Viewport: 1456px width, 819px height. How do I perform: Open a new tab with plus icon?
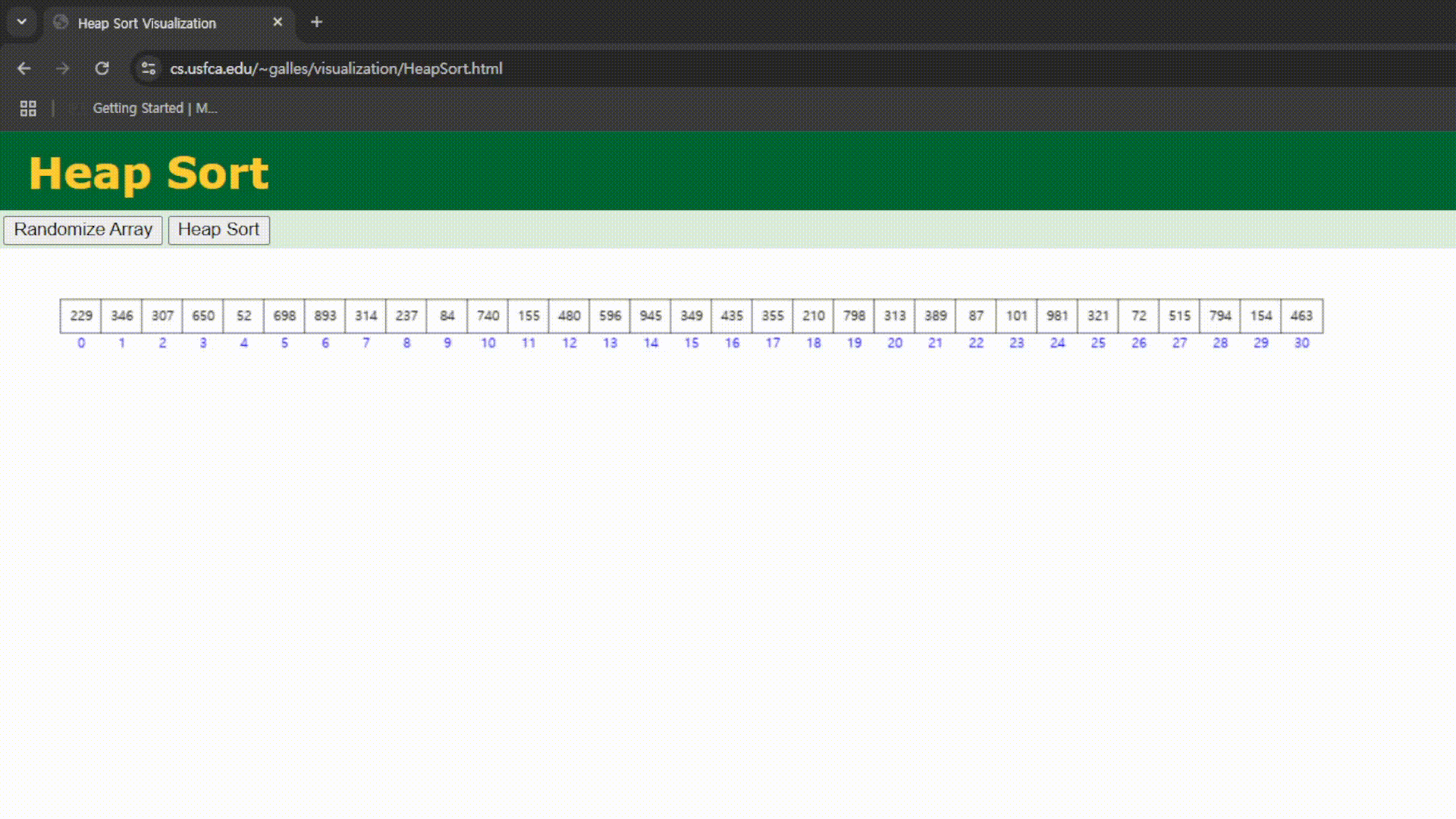317,23
